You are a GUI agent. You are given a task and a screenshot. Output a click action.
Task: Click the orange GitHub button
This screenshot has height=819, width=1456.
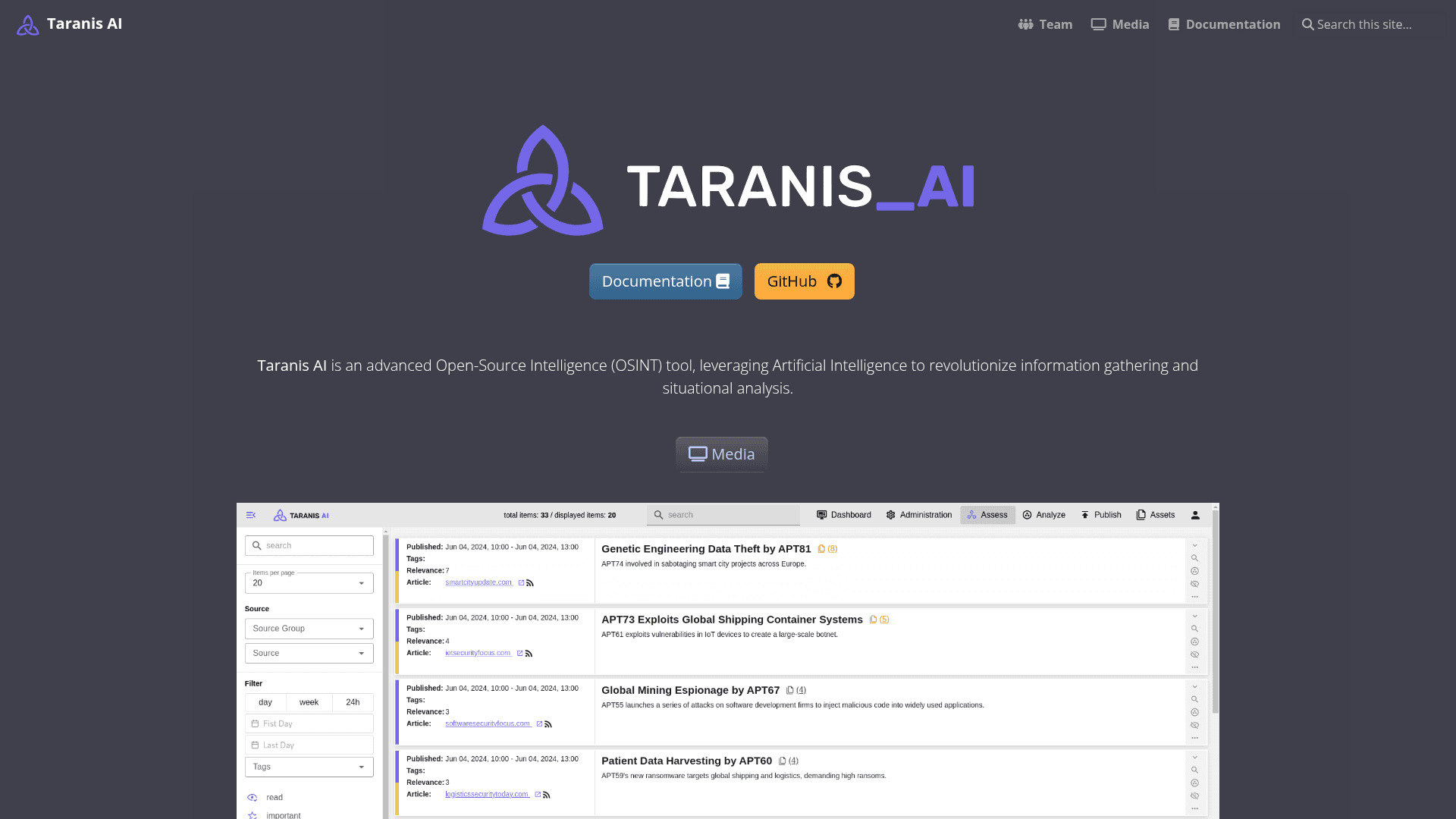point(805,281)
